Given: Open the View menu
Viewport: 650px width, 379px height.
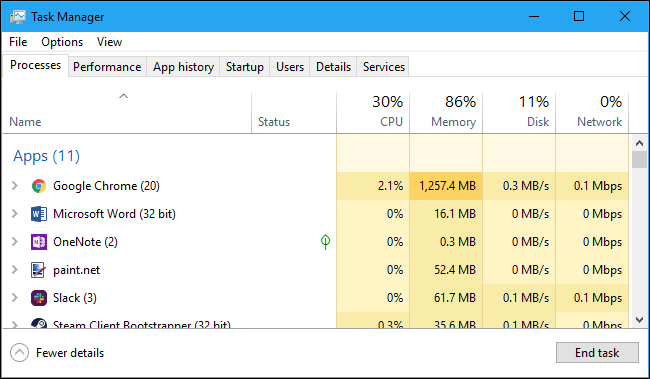Looking at the screenshot, I should (109, 42).
